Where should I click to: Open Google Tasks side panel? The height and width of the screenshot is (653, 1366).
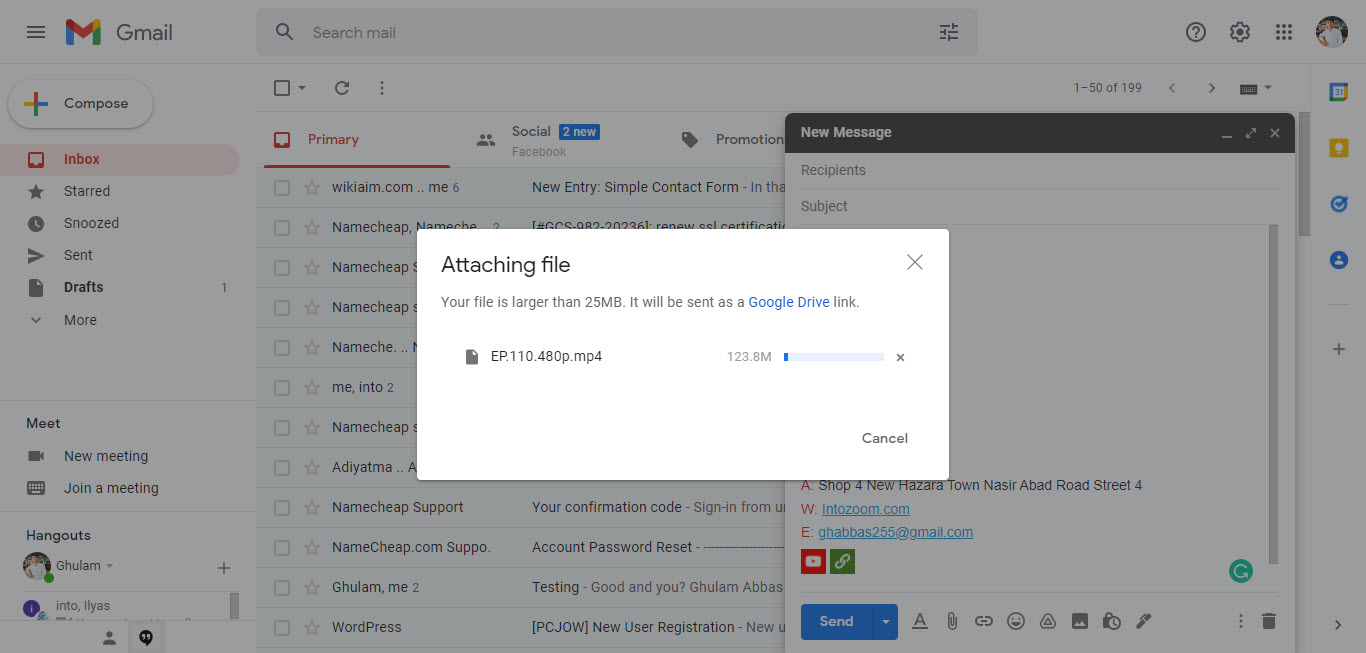[x=1338, y=204]
